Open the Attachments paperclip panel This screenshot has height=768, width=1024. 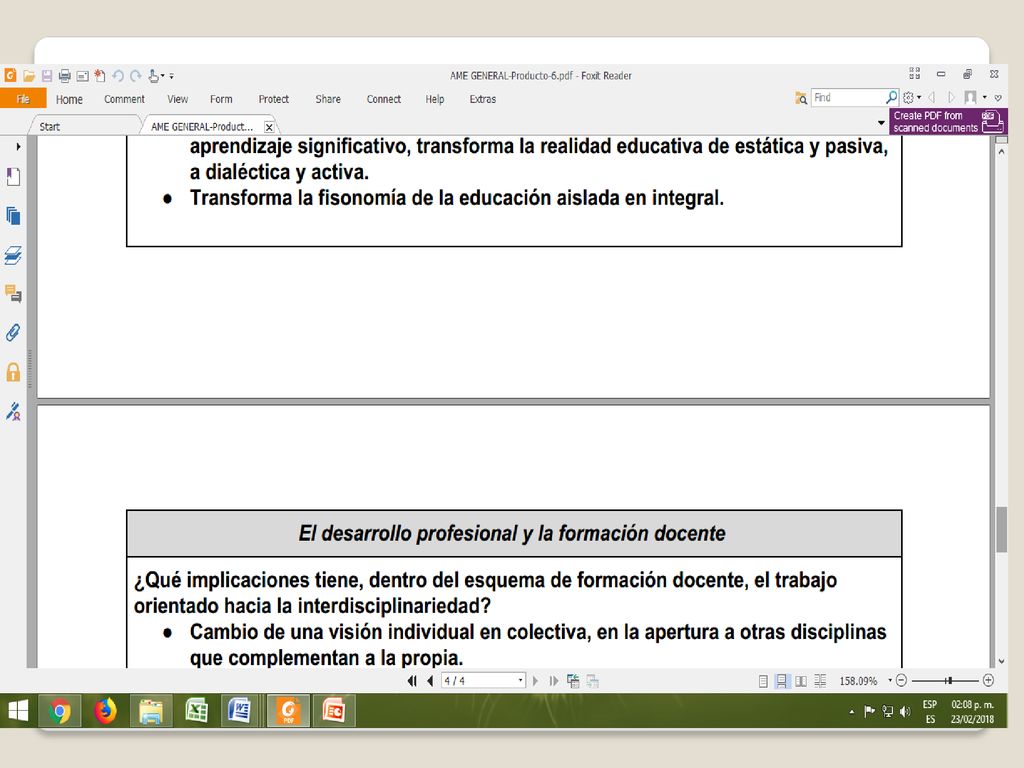tap(13, 333)
